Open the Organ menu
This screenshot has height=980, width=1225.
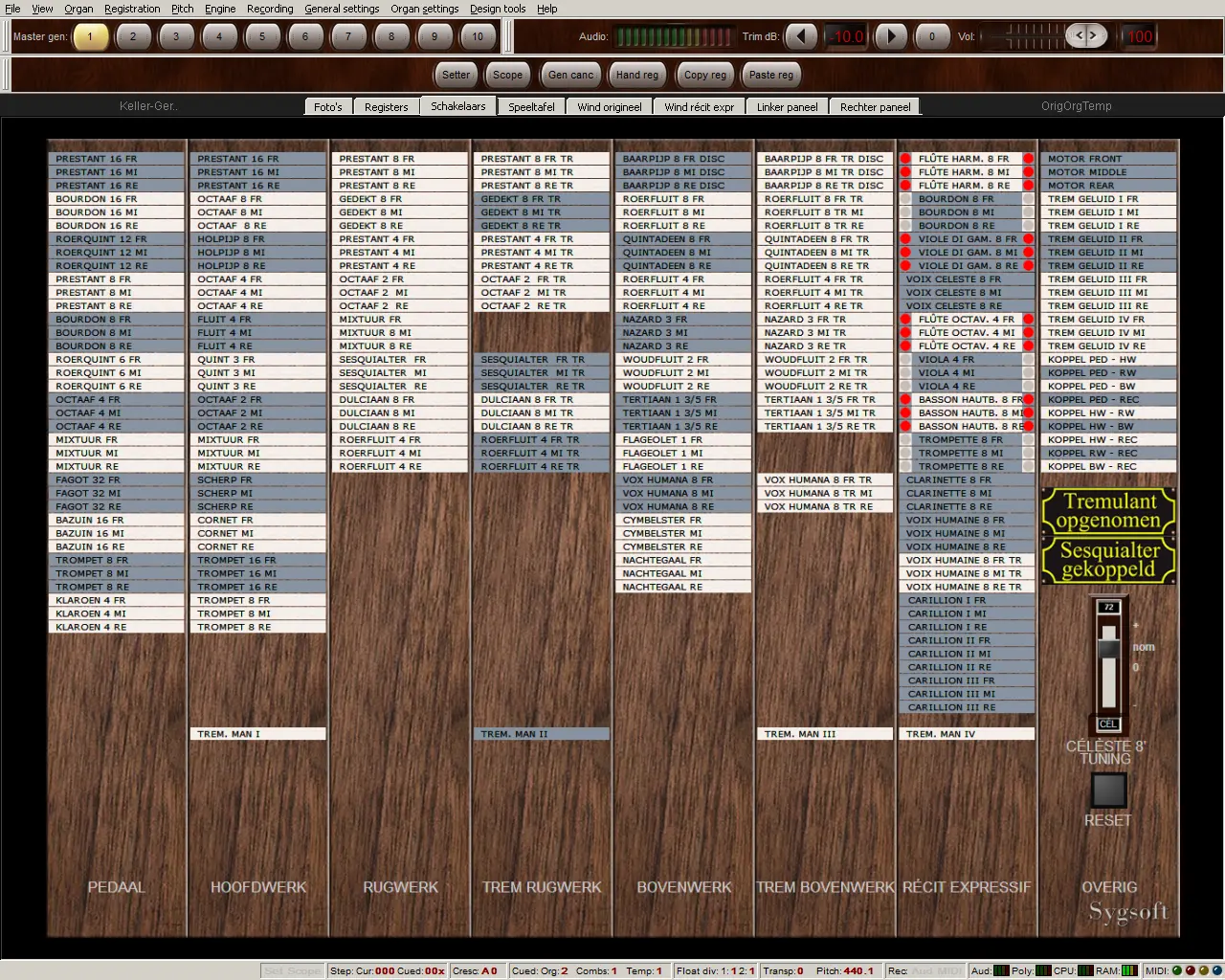click(x=78, y=9)
